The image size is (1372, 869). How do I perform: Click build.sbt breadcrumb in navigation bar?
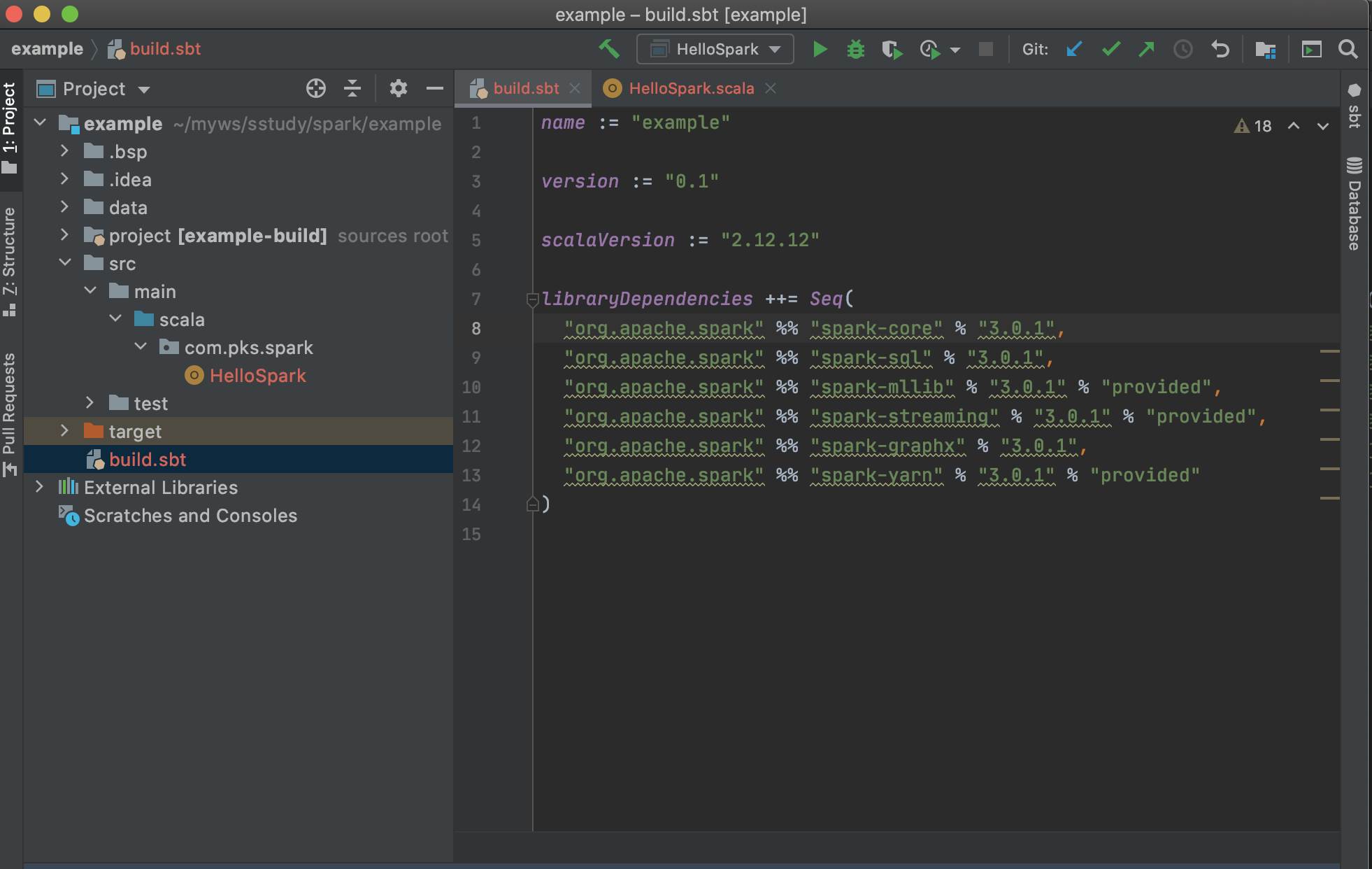(155, 49)
